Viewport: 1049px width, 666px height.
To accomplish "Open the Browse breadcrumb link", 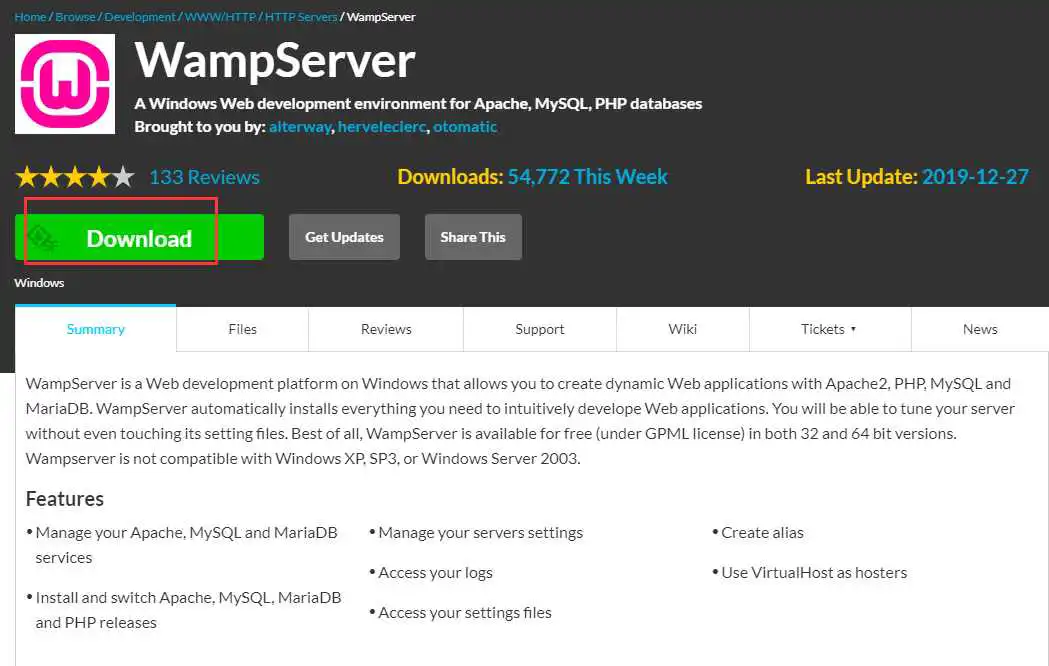I will (75, 17).
